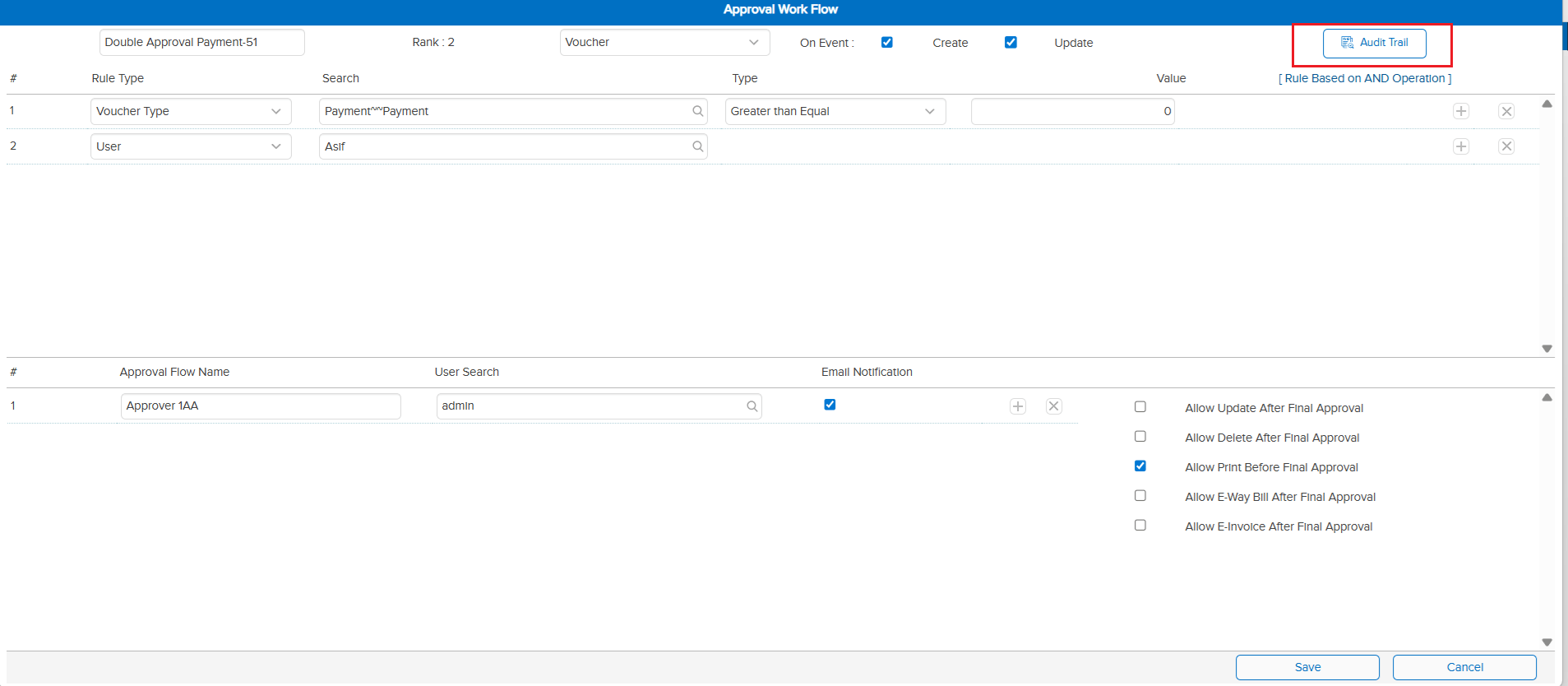
Task: Remove the Voucher Type rule row
Action: point(1506,111)
